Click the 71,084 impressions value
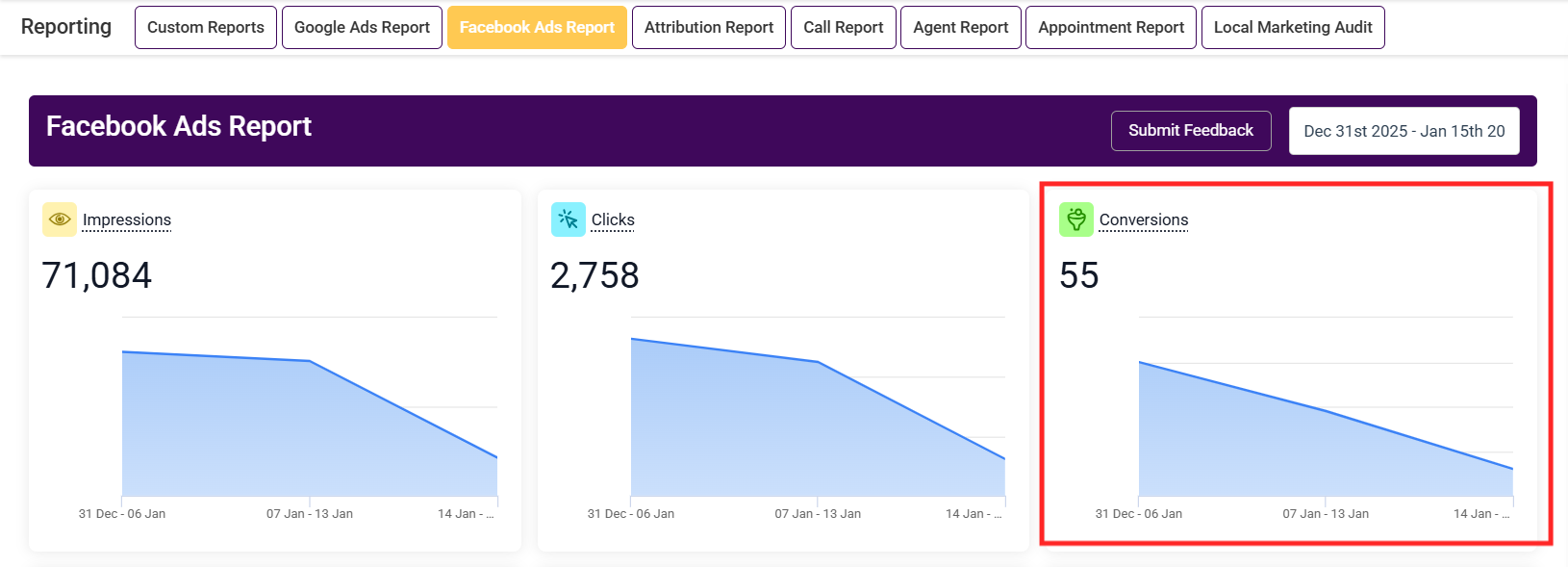This screenshot has width=1568, height=567. pos(97,275)
